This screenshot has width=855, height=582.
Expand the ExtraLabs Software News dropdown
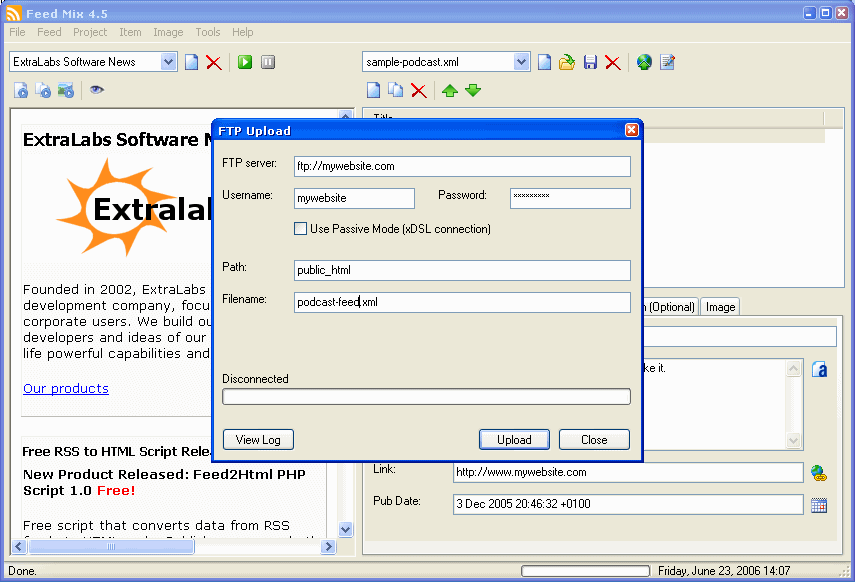pyautogui.click(x=168, y=62)
